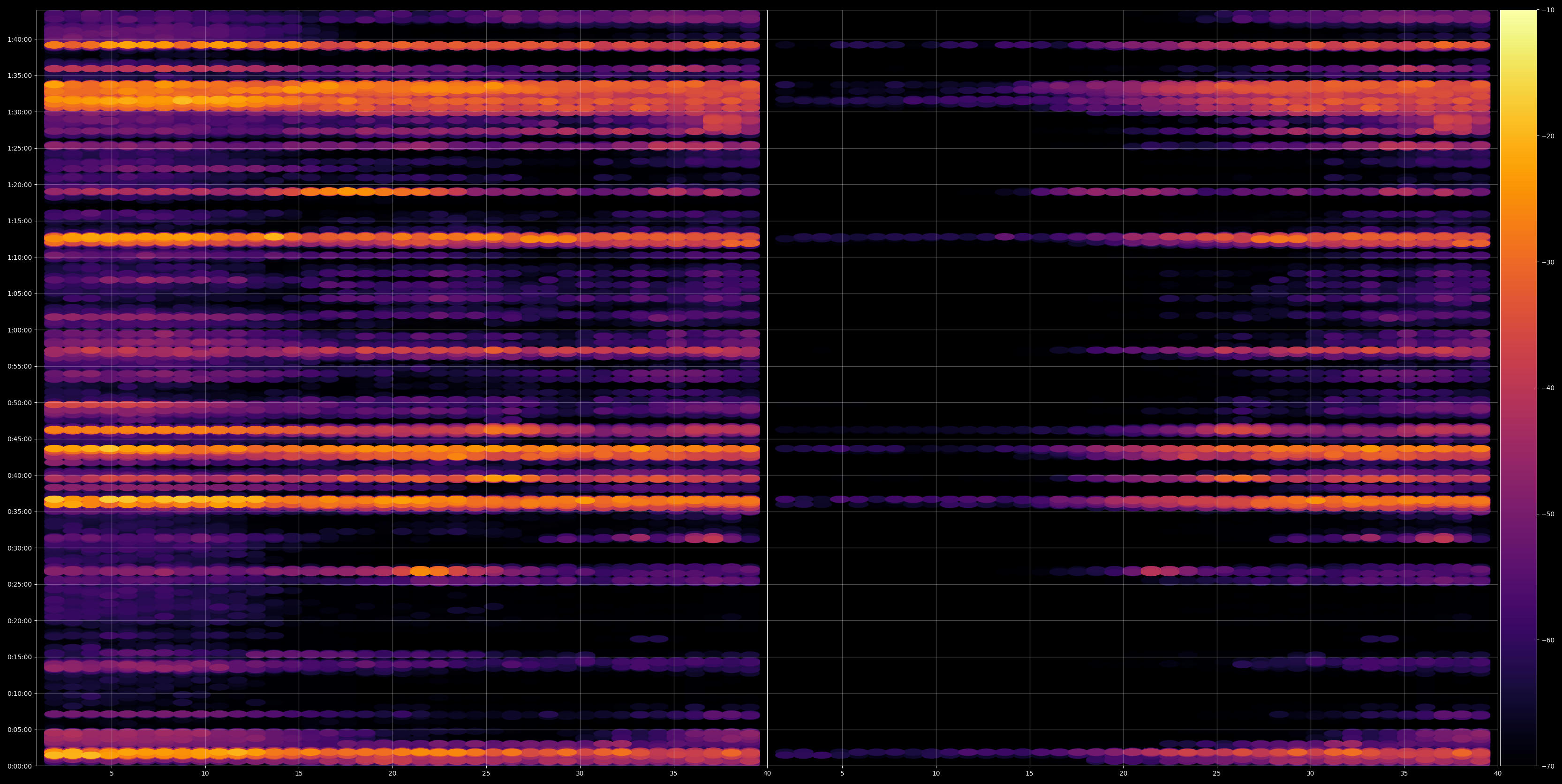
Task: Select the 1:00:00 y-axis tick label
Action: (x=19, y=331)
